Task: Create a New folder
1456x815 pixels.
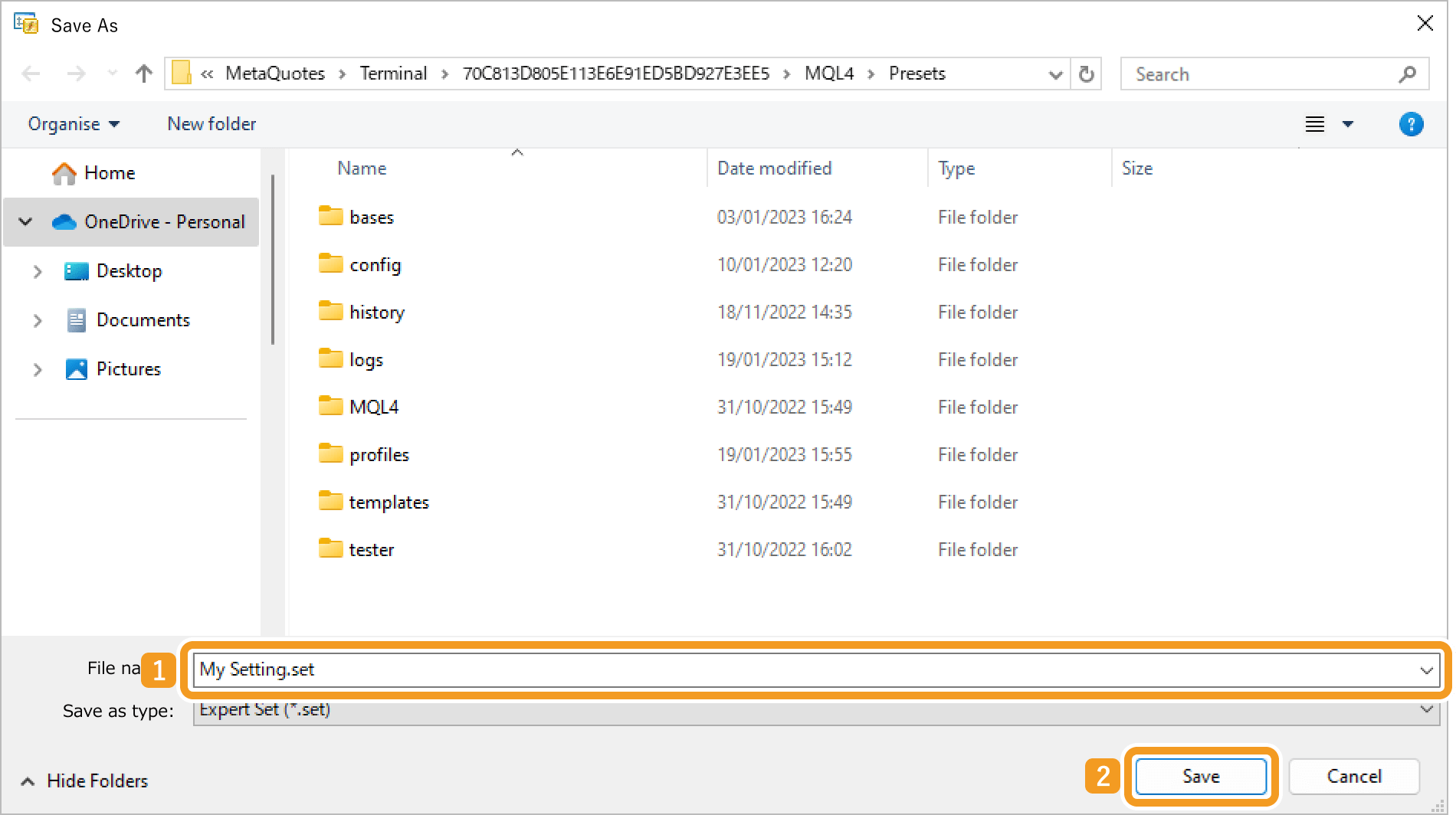Action: click(212, 123)
